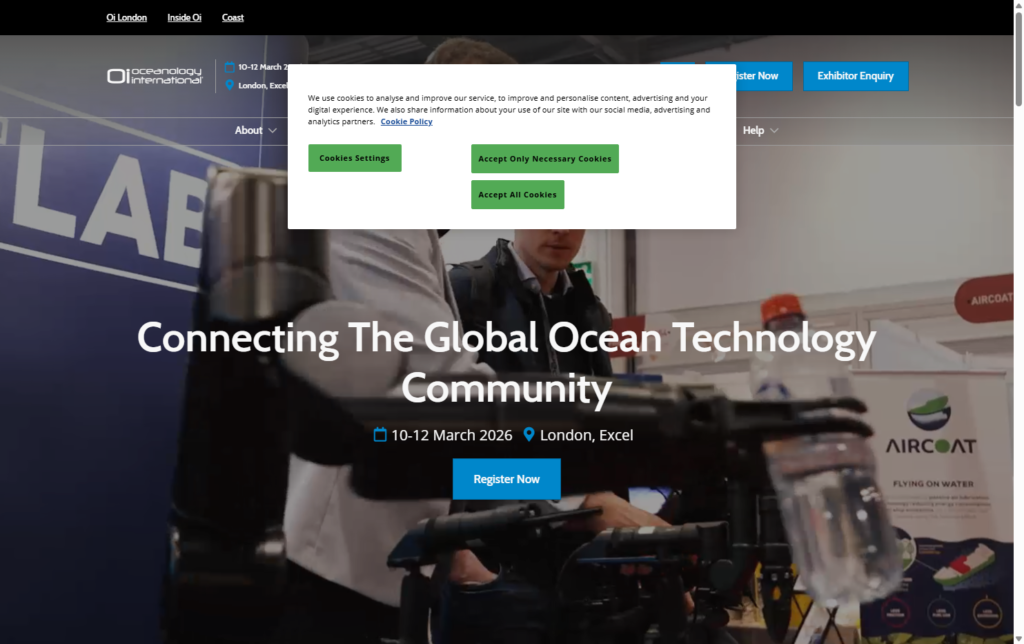Open Cookies Settings in the consent banner
Screen dimensions: 1024x644
coord(354,158)
